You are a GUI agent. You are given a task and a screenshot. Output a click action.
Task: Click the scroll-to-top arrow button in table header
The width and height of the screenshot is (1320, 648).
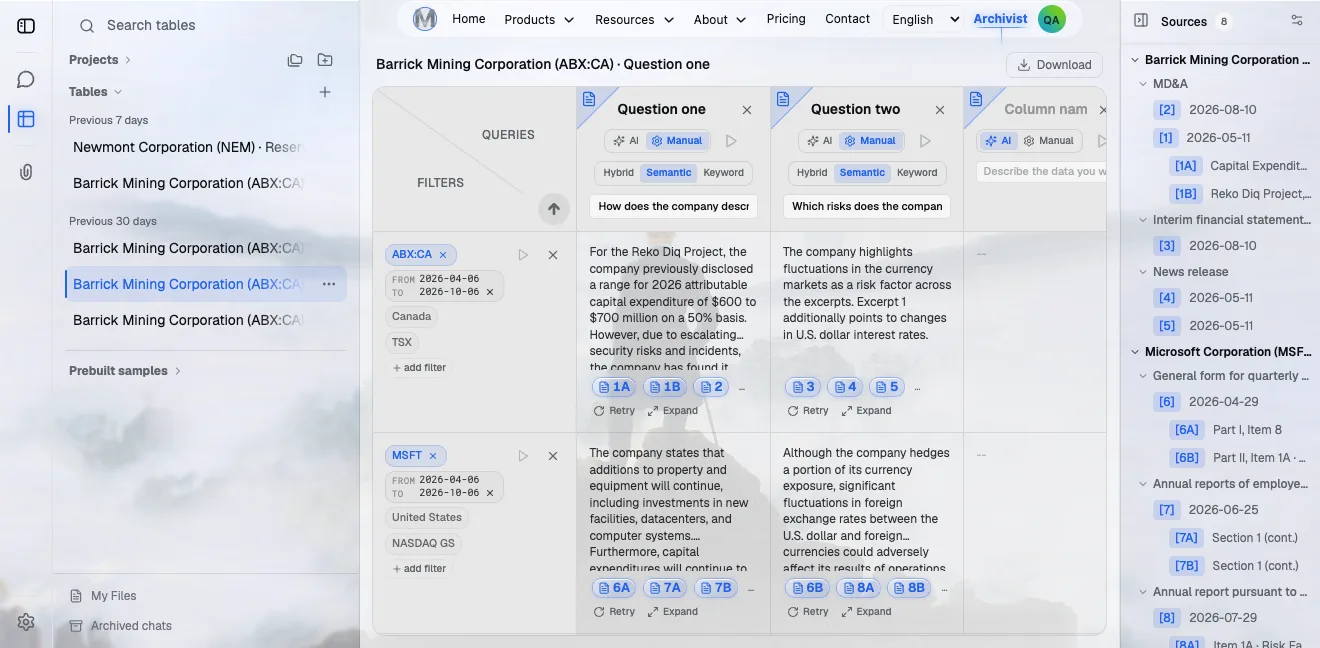553,209
